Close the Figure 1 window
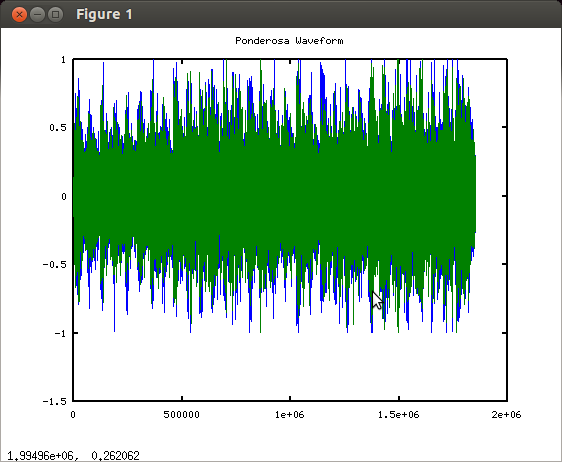 tap(19, 15)
